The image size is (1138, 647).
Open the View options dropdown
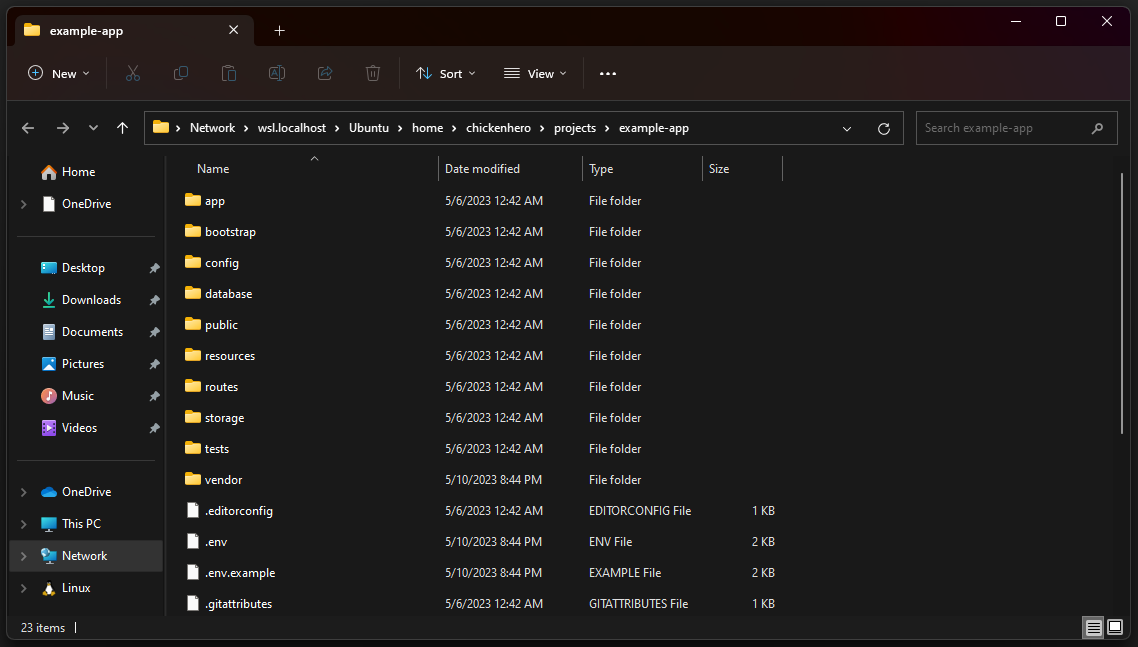coord(535,73)
